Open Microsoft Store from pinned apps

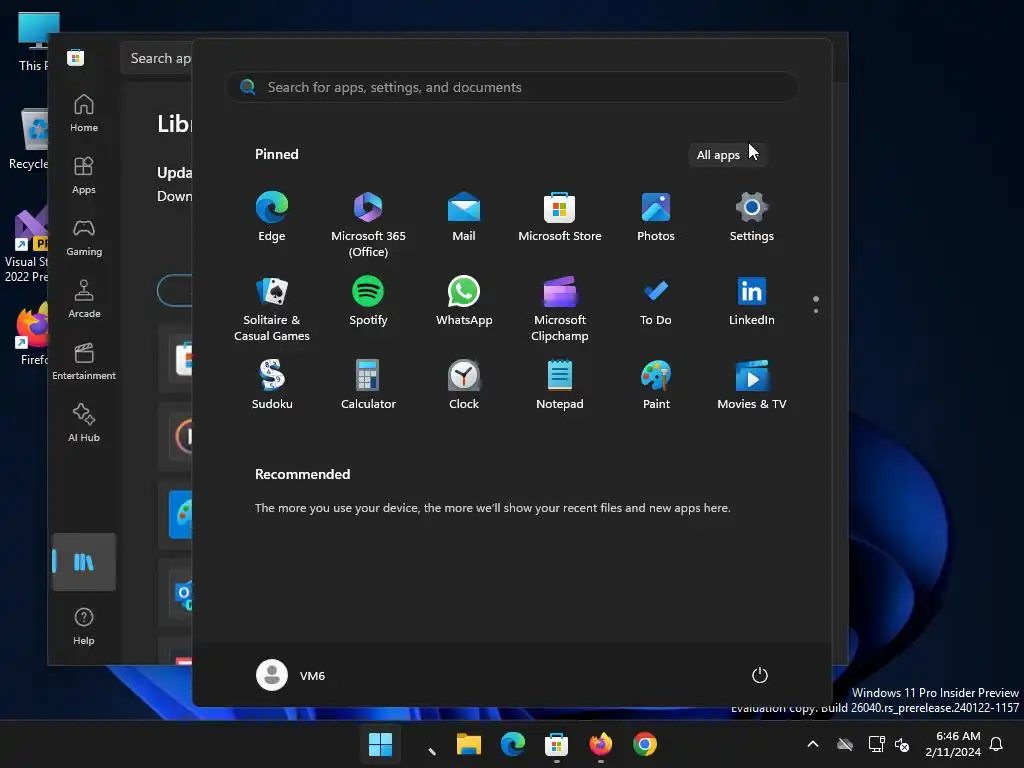coord(560,217)
